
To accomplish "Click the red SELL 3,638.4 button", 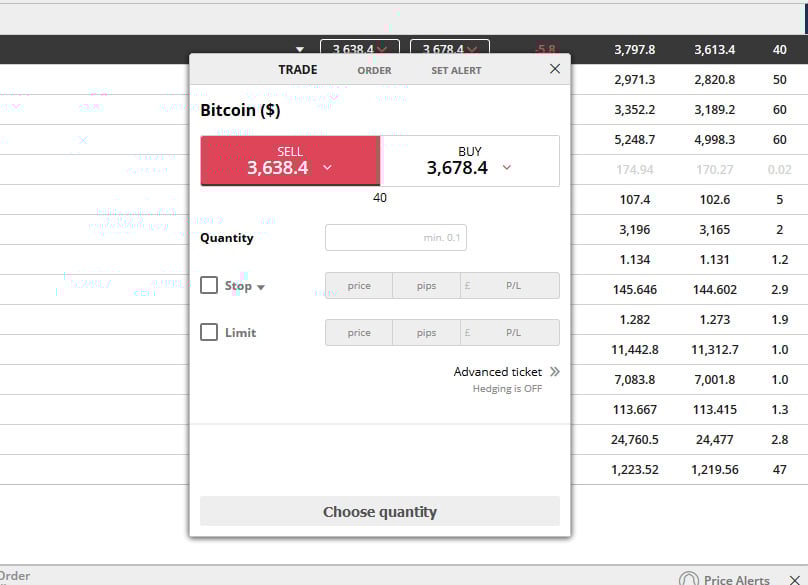I will 290,161.
